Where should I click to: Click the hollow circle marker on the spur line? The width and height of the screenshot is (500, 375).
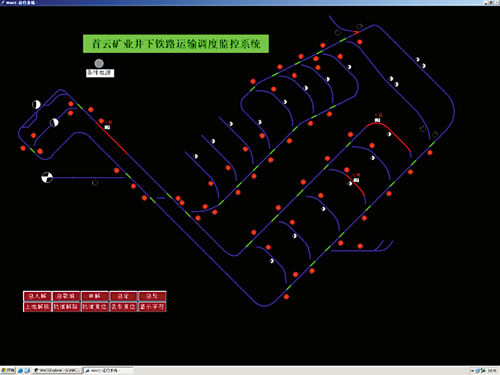[95, 183]
